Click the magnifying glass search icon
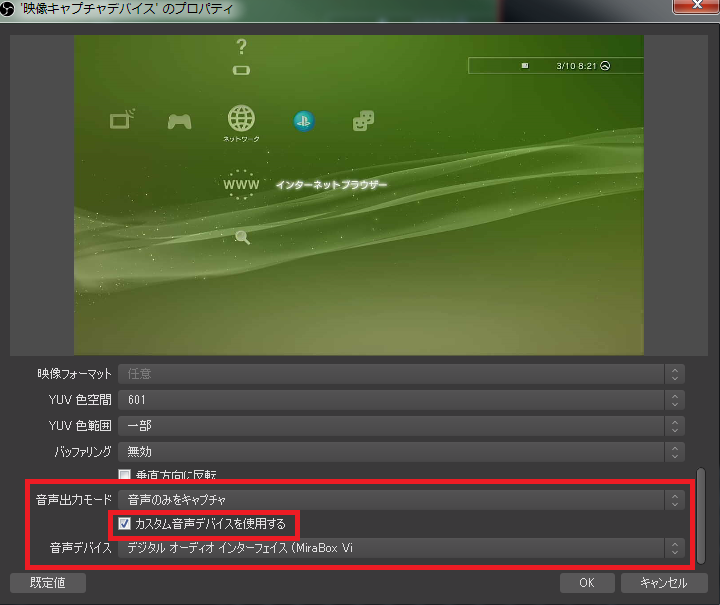Viewport: 720px width, 605px height. (x=242, y=237)
